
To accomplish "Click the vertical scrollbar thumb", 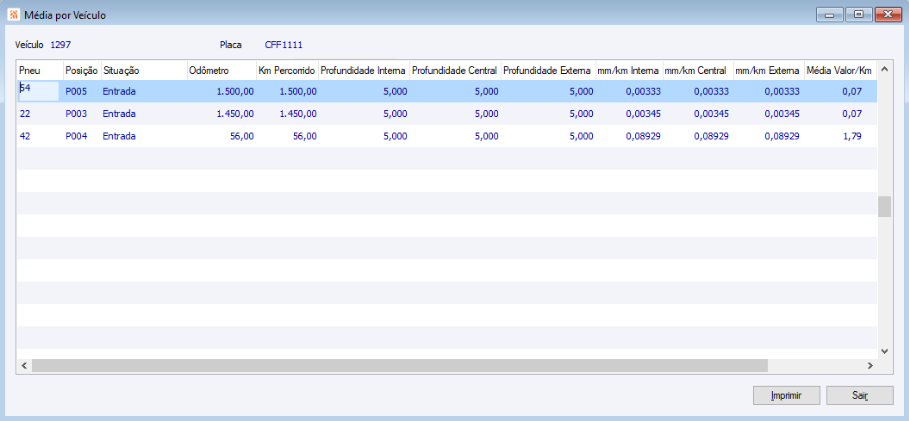I will 884,206.
